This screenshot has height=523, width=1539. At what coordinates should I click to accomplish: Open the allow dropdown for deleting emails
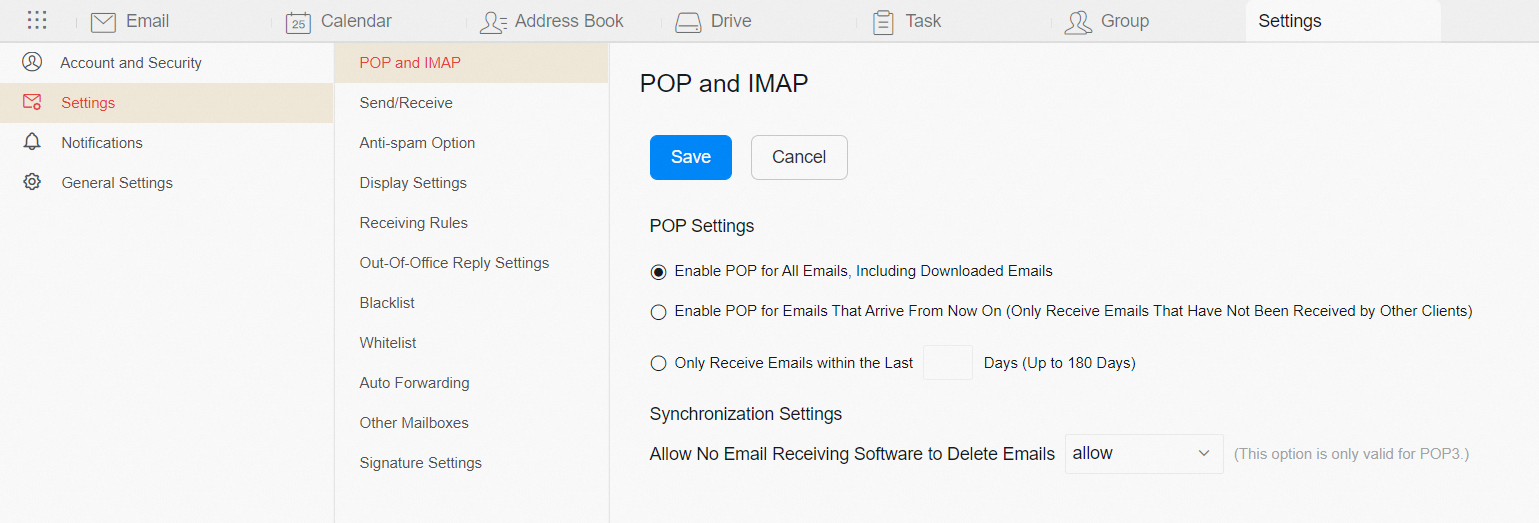pos(1144,453)
